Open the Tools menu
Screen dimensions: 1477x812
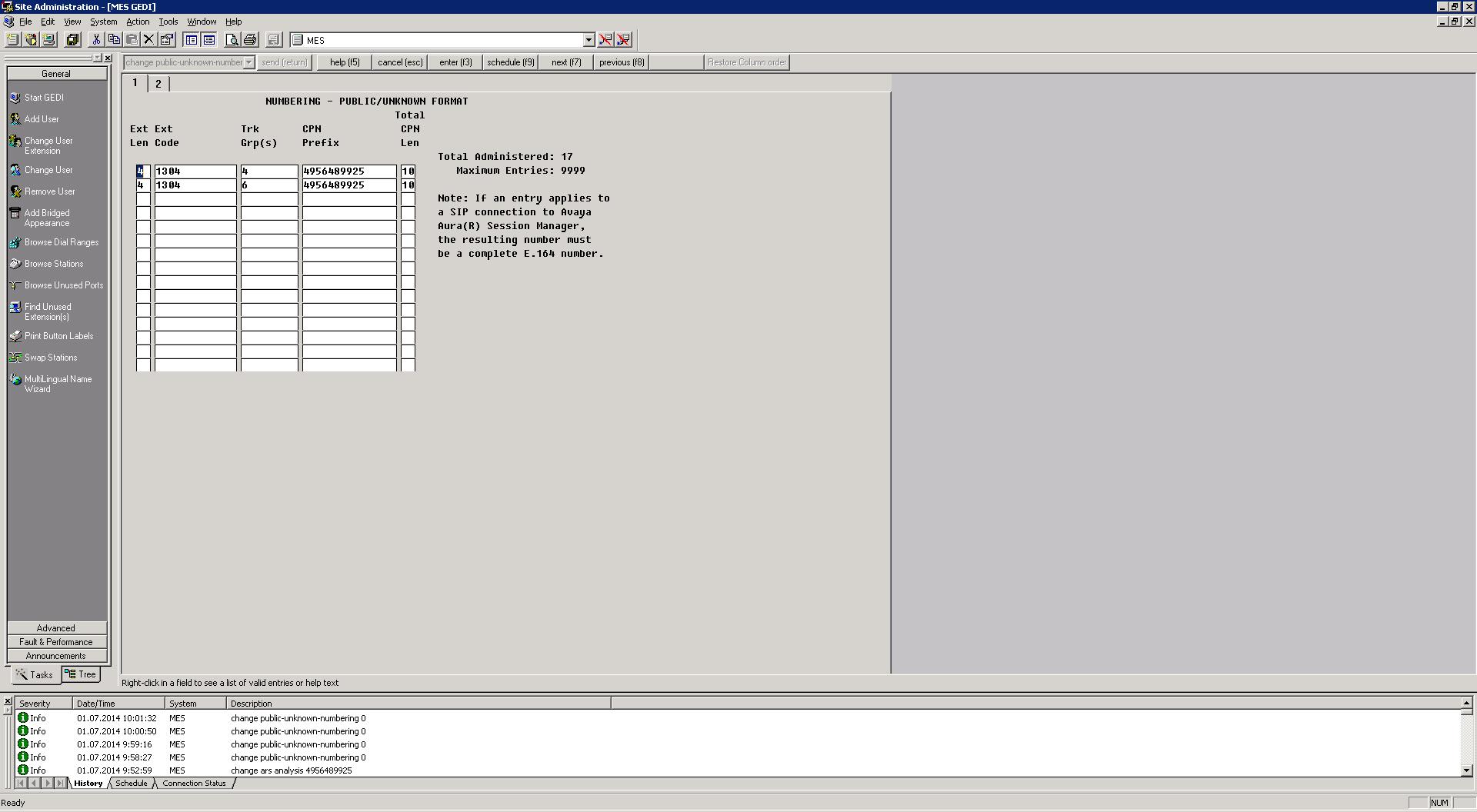coord(168,22)
